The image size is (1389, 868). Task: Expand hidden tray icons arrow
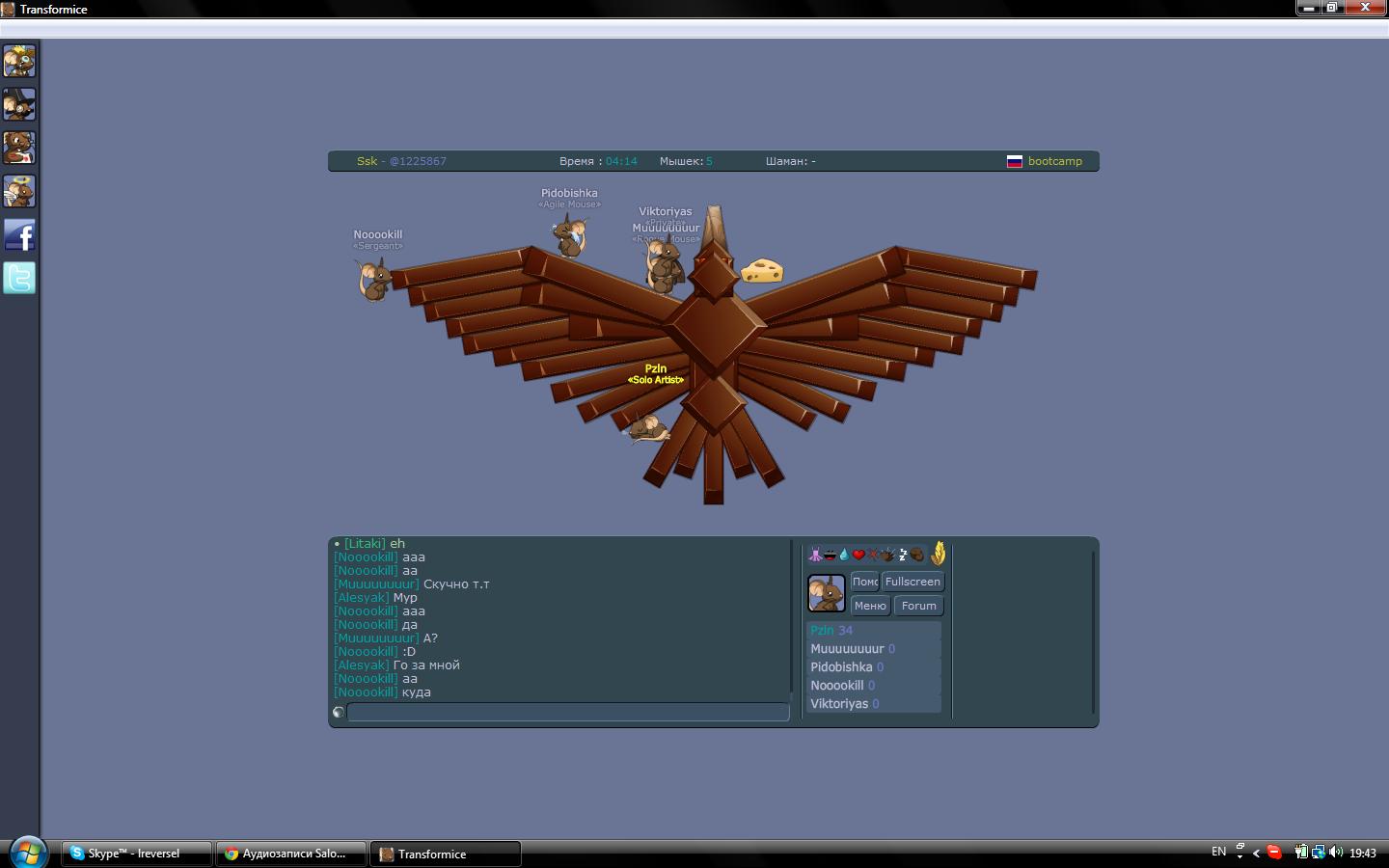point(1256,853)
